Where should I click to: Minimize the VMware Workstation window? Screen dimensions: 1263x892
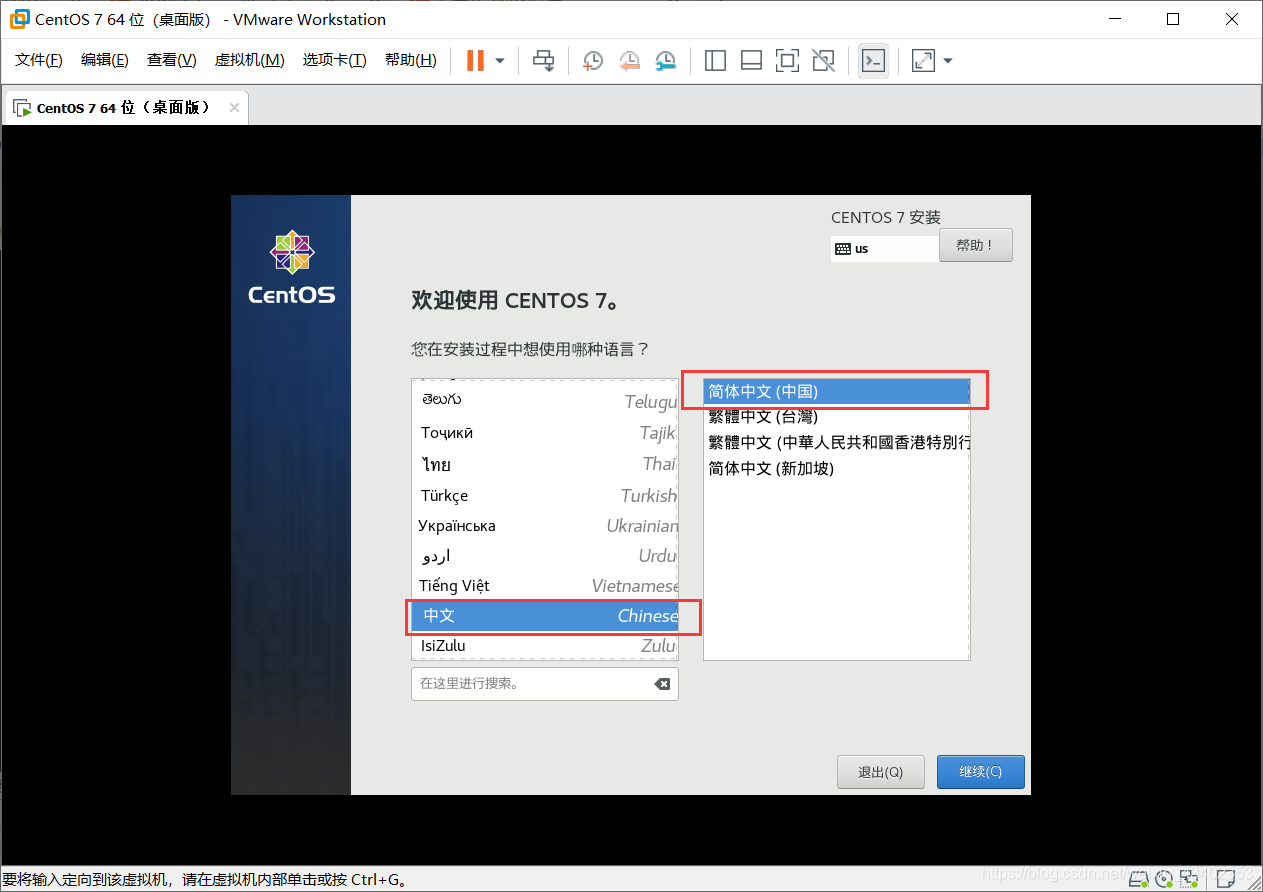(1116, 19)
